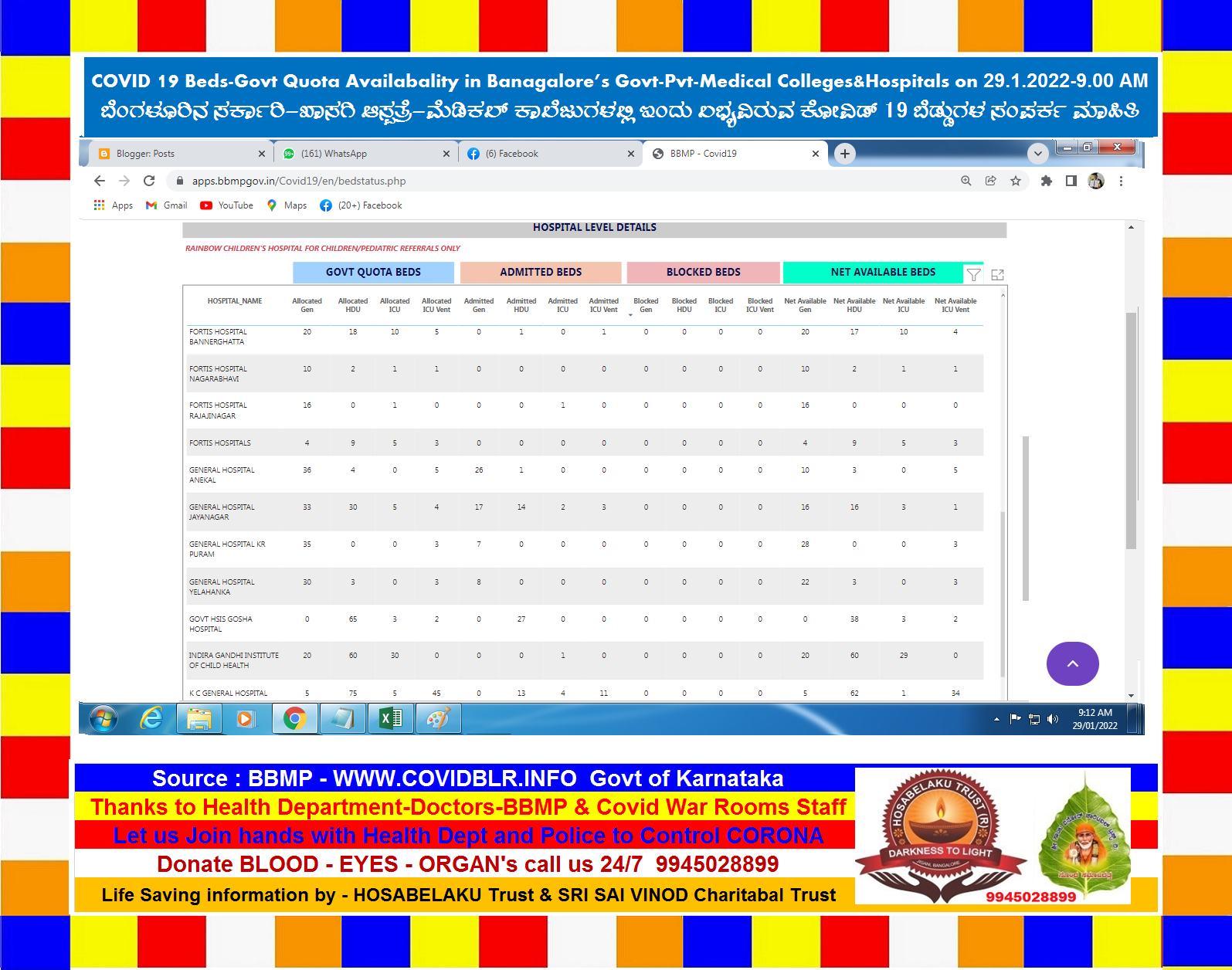
Task: Sort by Net Available ICU Vent column
Action: coord(955,305)
